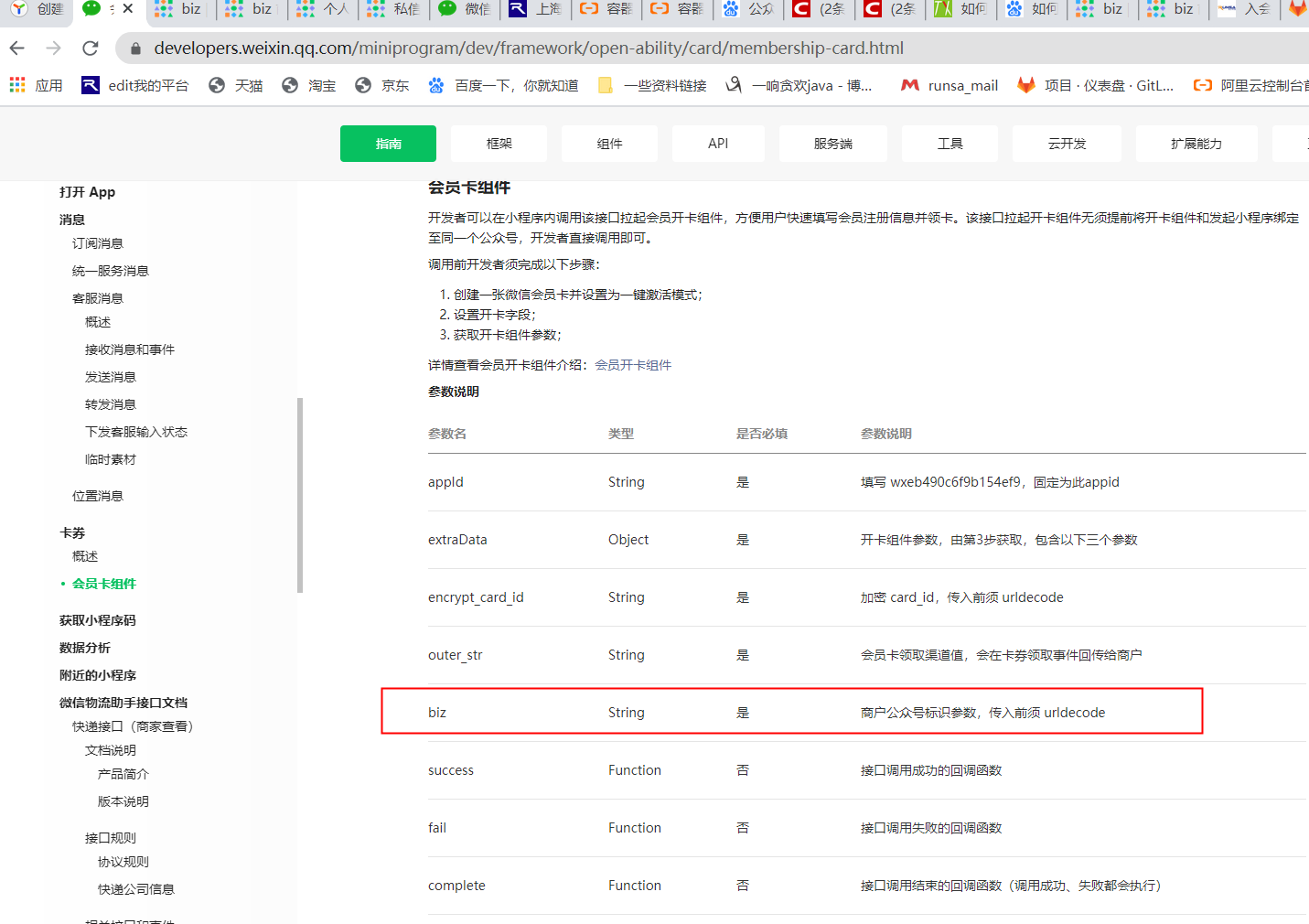Click the complete parameter name
This screenshot has width=1309, height=924.
[456, 886]
